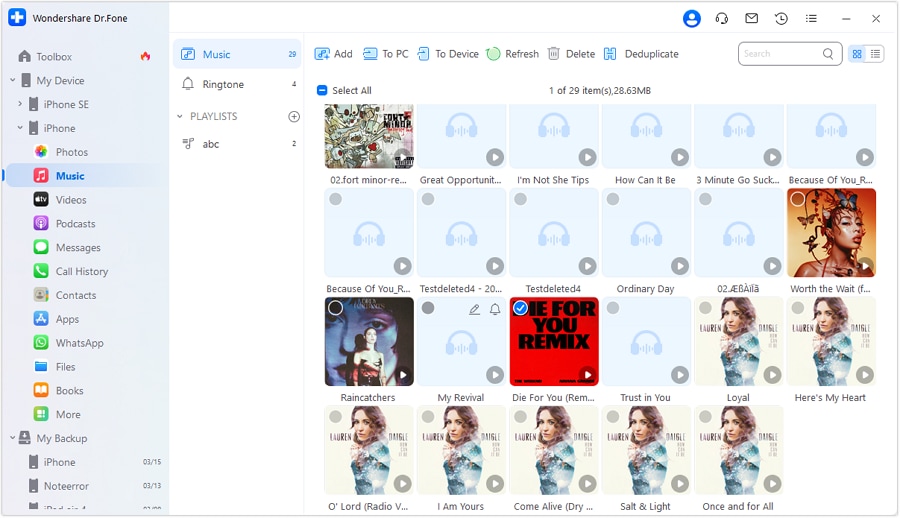This screenshot has height=518, width=900.
Task: Click the Add music button
Action: pyautogui.click(x=333, y=54)
